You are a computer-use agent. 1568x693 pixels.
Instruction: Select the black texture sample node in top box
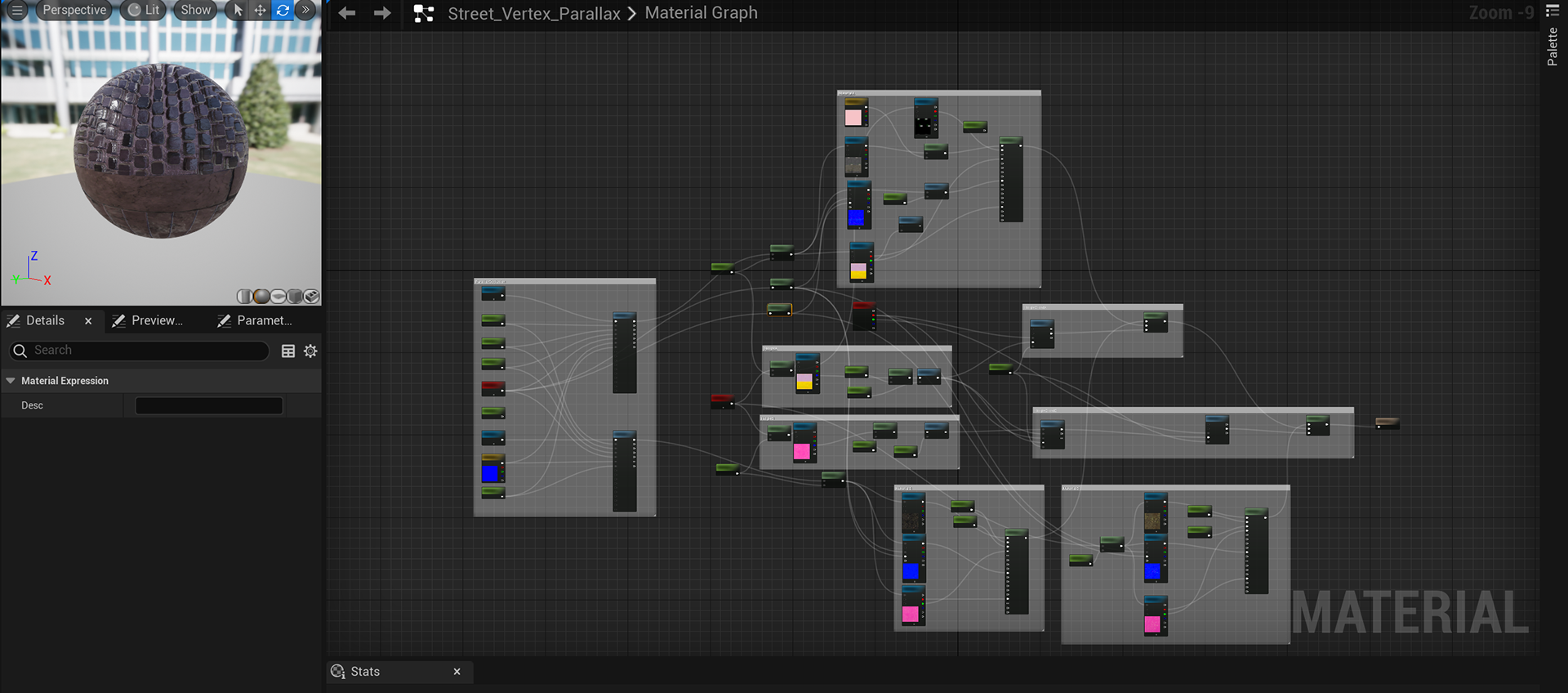tap(925, 118)
